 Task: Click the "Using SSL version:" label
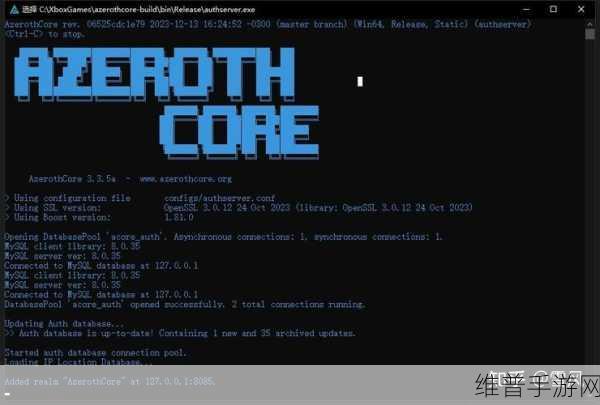pyautogui.click(x=57, y=208)
